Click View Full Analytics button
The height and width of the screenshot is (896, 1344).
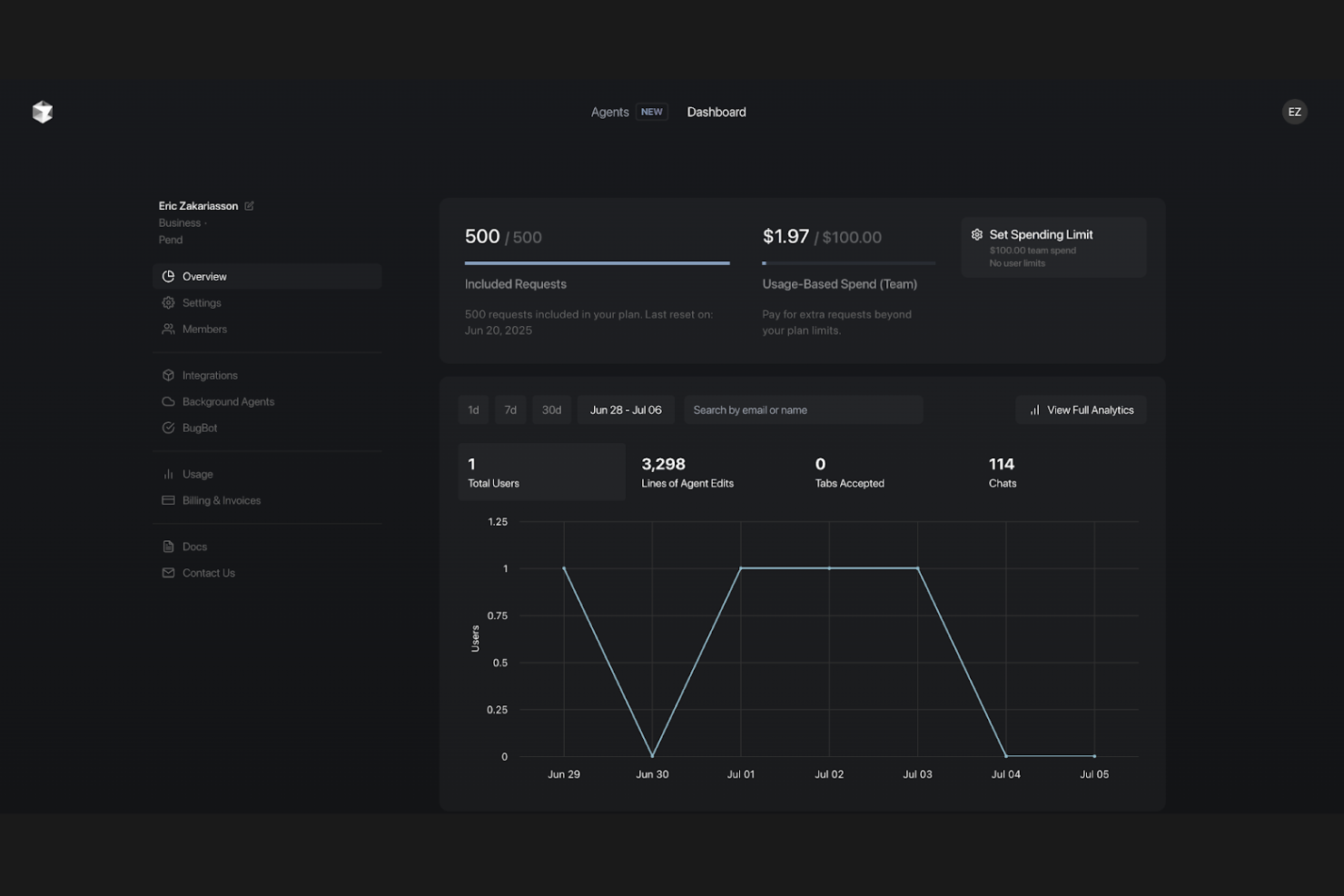[x=1081, y=410]
